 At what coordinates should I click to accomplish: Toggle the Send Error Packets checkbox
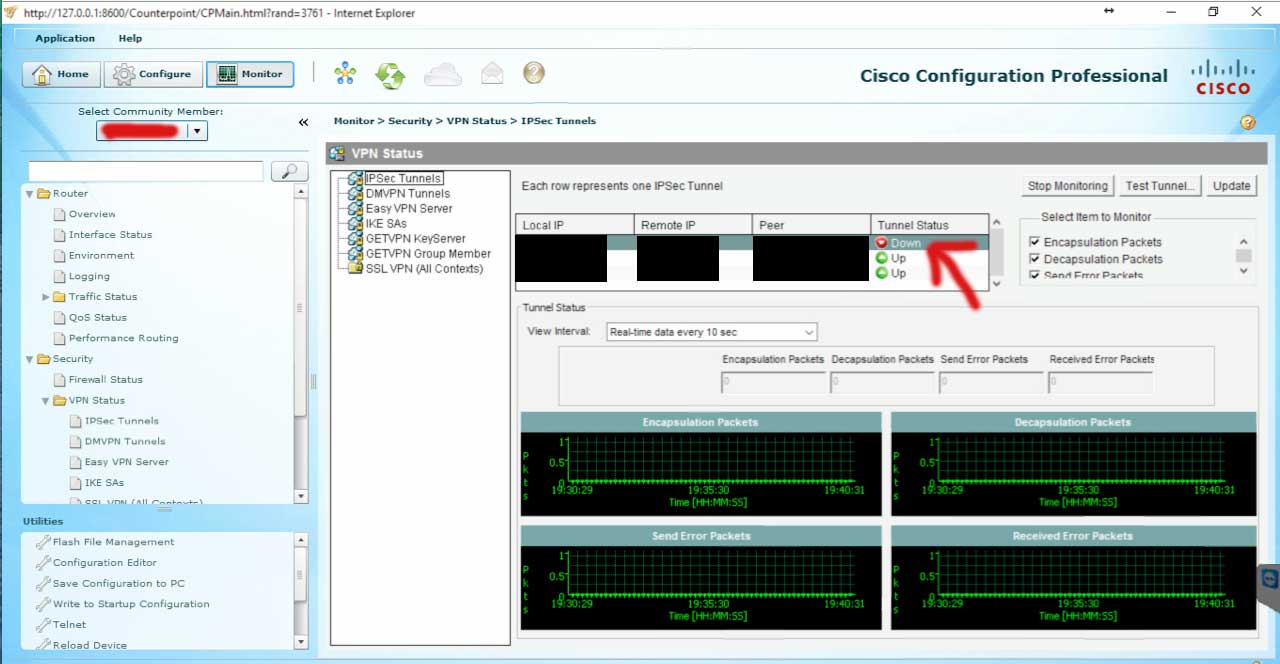coord(1035,275)
